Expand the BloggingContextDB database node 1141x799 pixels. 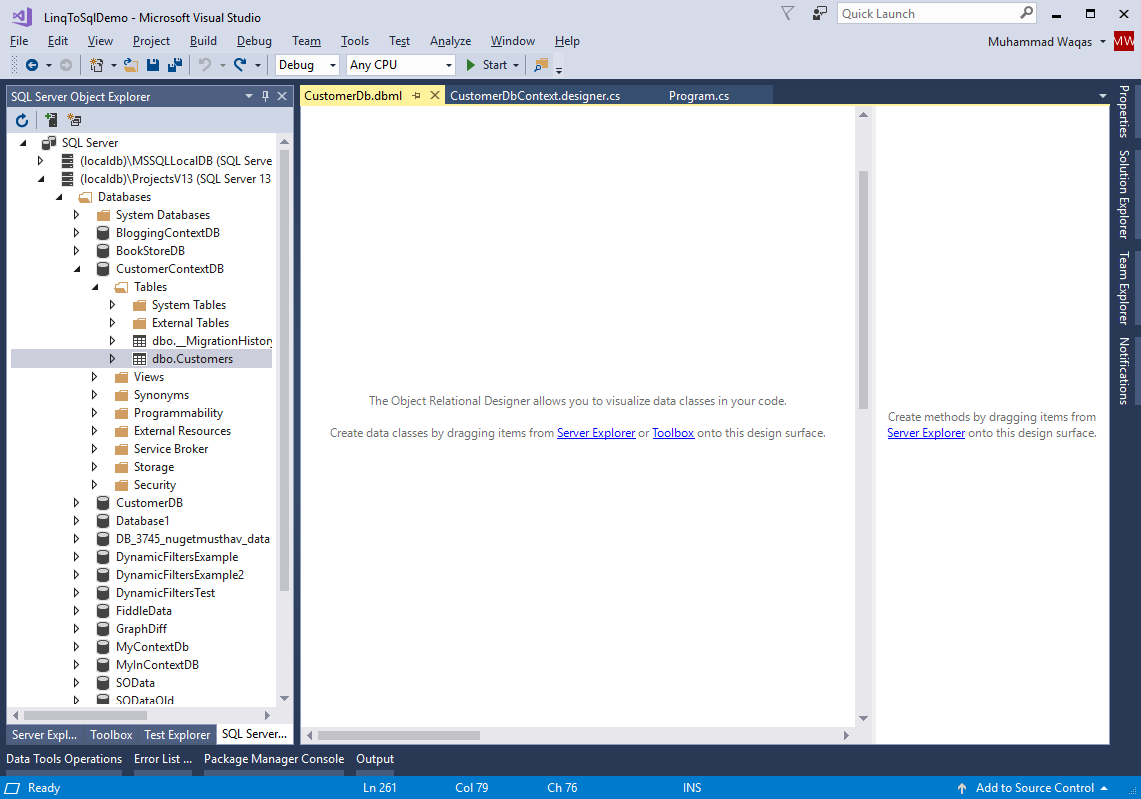click(x=76, y=233)
